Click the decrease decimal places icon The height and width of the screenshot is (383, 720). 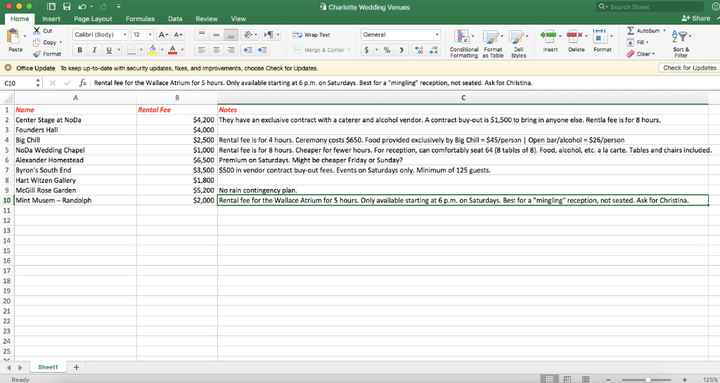click(x=433, y=50)
